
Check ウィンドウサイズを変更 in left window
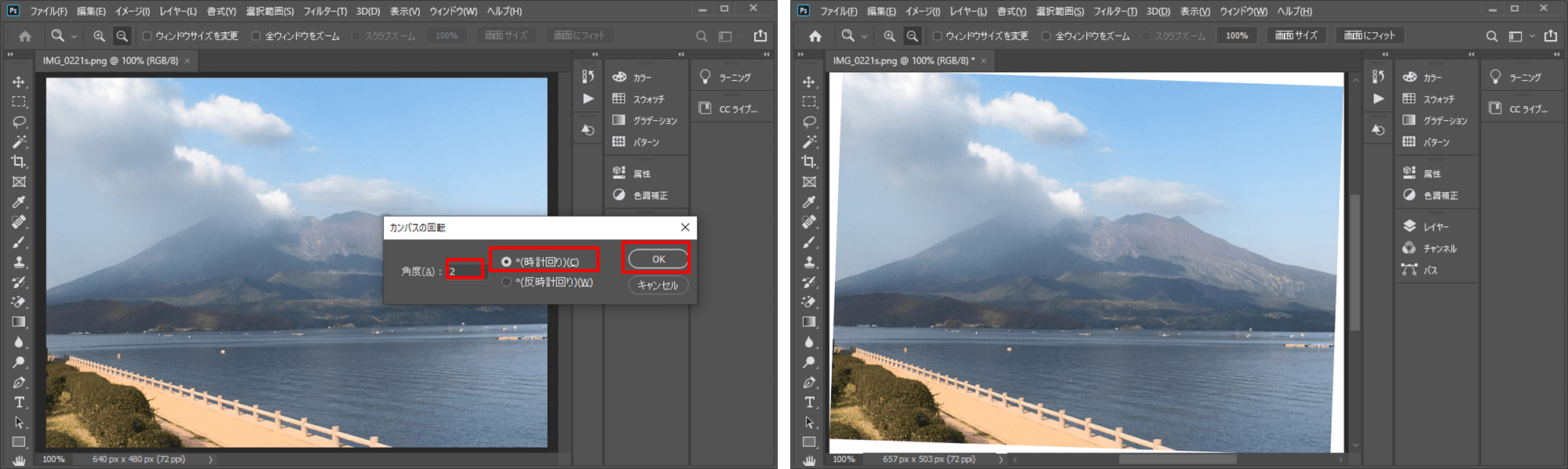[x=147, y=36]
